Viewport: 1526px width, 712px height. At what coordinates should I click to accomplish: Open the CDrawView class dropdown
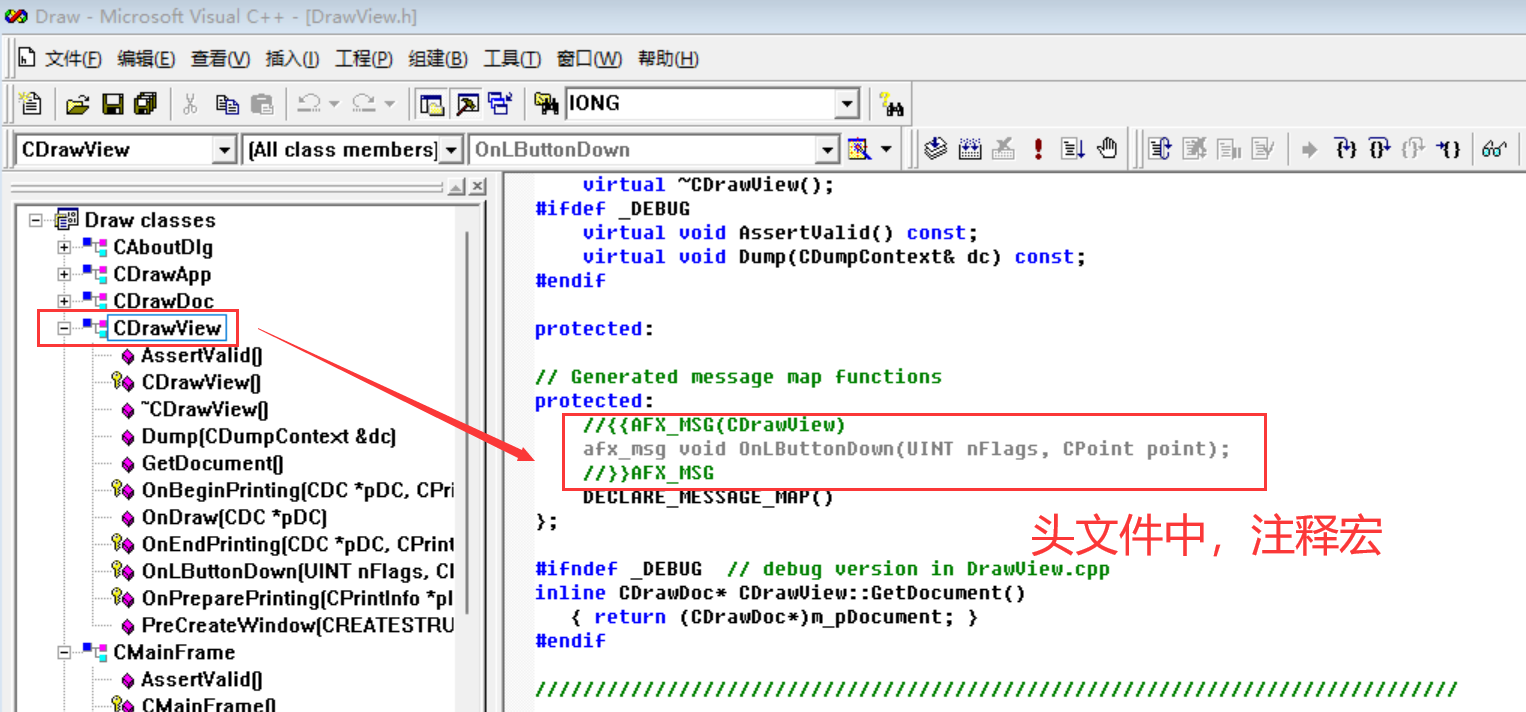(225, 150)
